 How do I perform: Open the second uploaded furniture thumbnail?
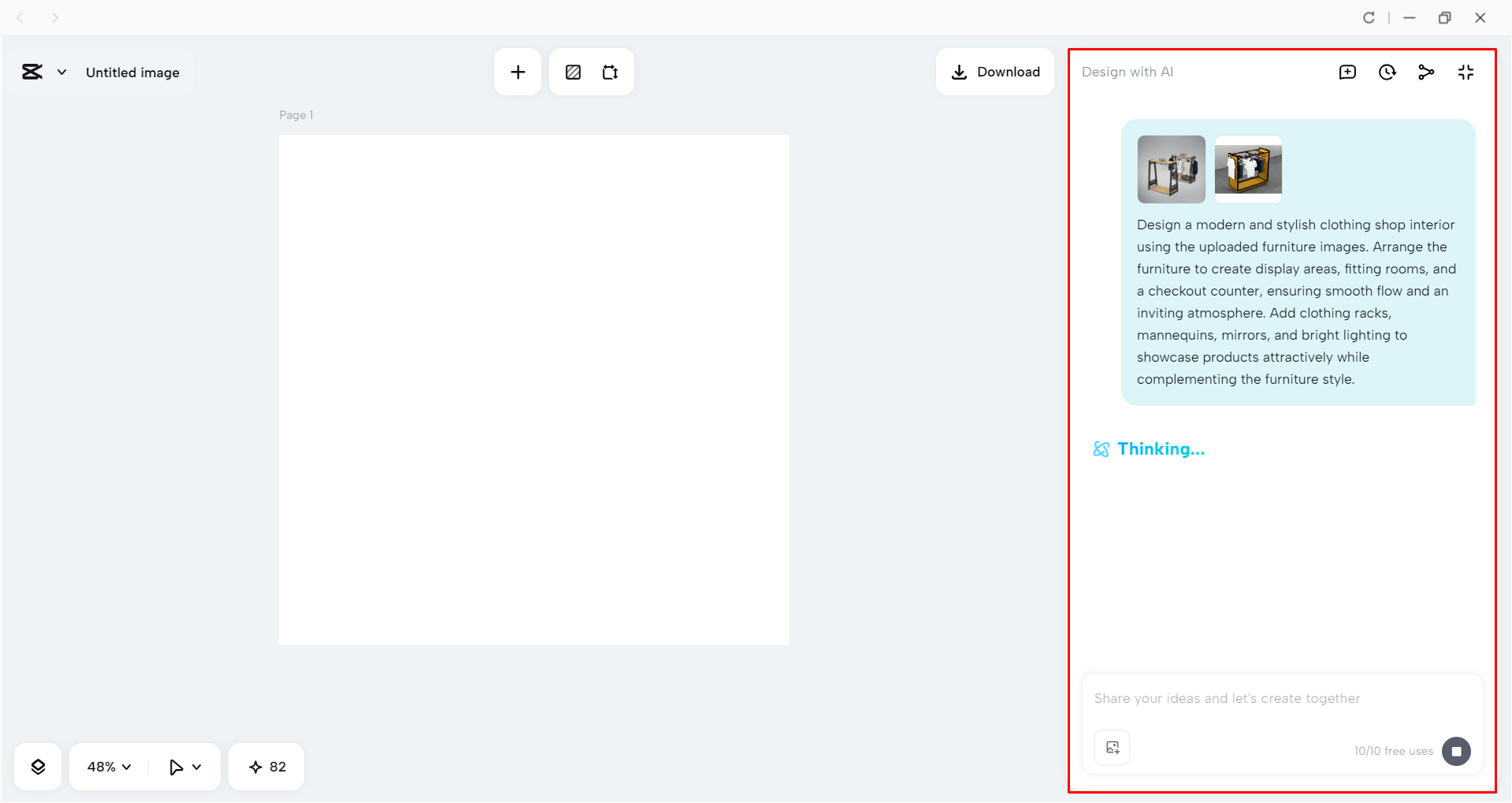pyautogui.click(x=1248, y=169)
